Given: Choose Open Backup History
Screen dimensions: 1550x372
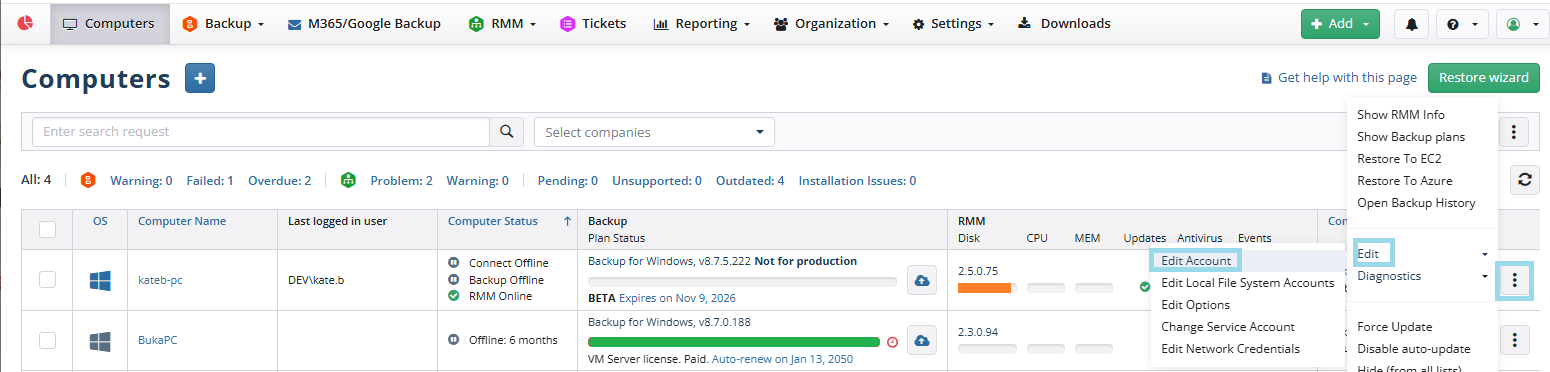Looking at the screenshot, I should click(1416, 203).
